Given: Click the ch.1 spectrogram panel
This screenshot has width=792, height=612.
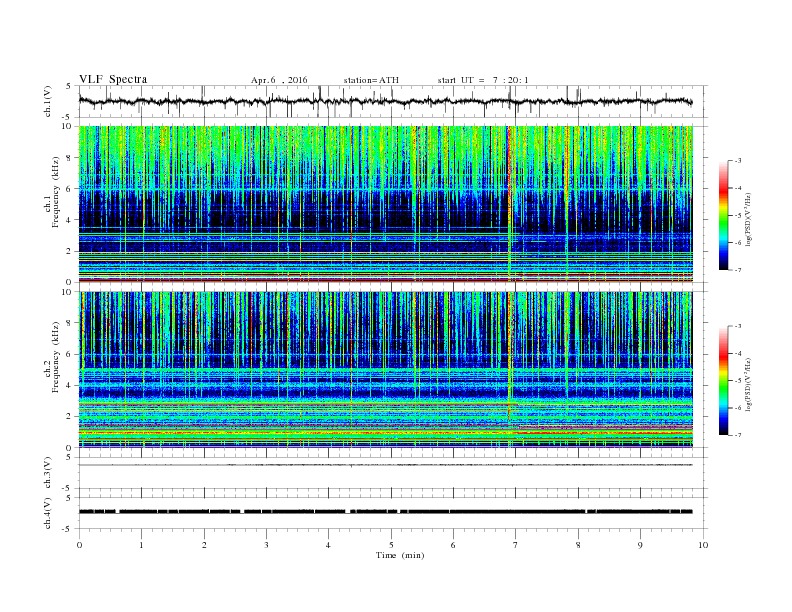Looking at the screenshot, I should coord(386,204).
